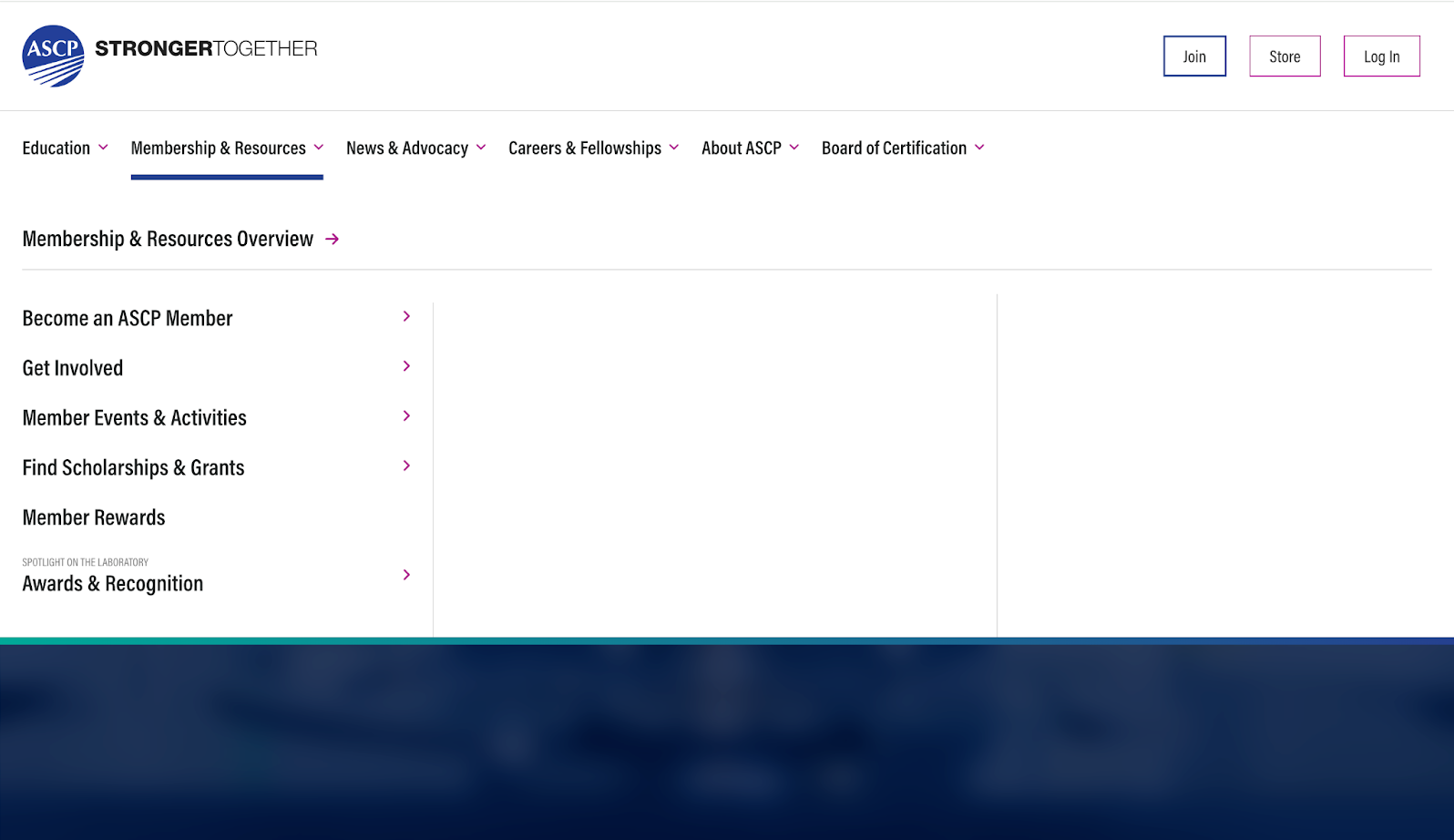Click the Join button
1454x840 pixels.
click(1194, 56)
